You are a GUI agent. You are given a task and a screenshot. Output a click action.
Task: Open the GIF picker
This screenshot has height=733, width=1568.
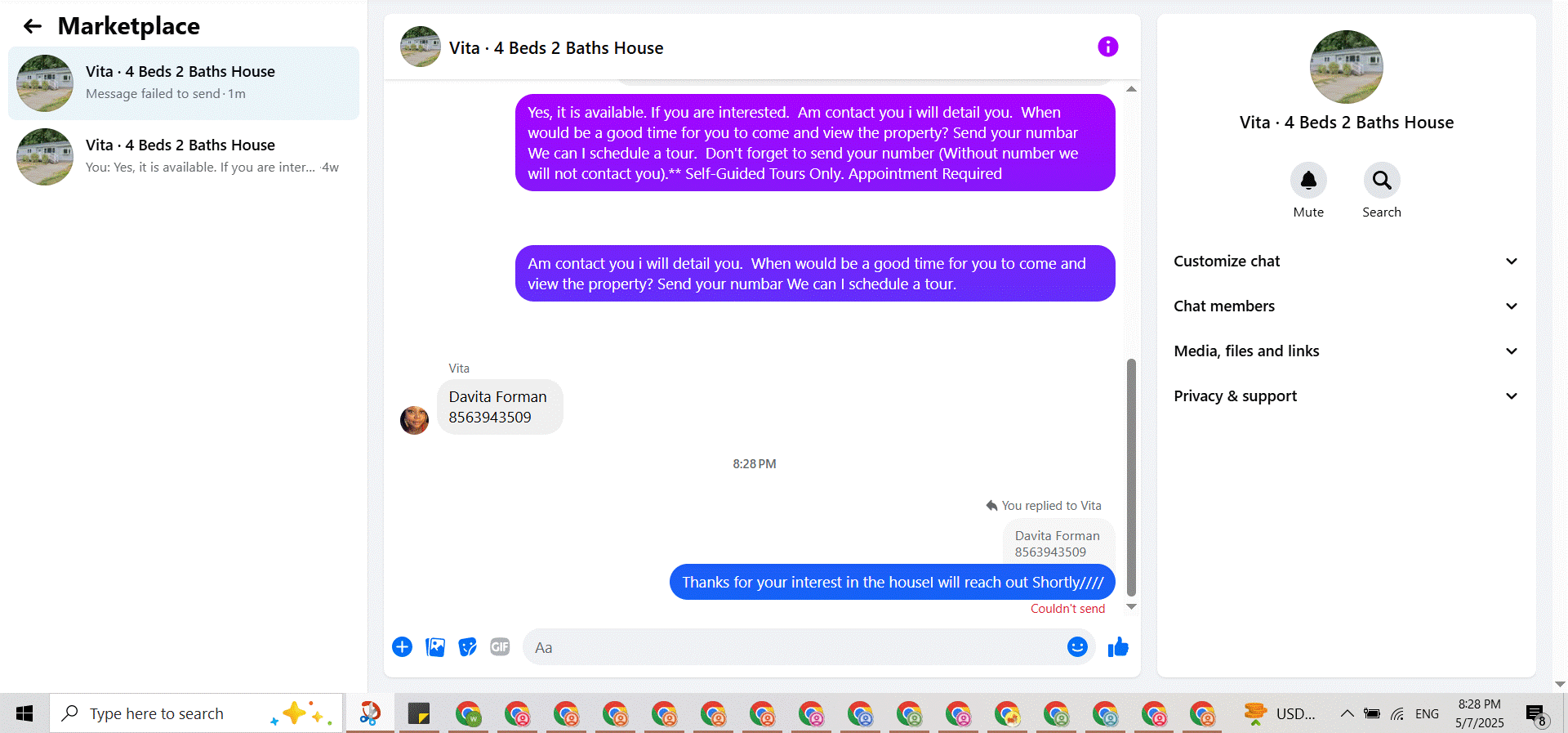[500, 647]
